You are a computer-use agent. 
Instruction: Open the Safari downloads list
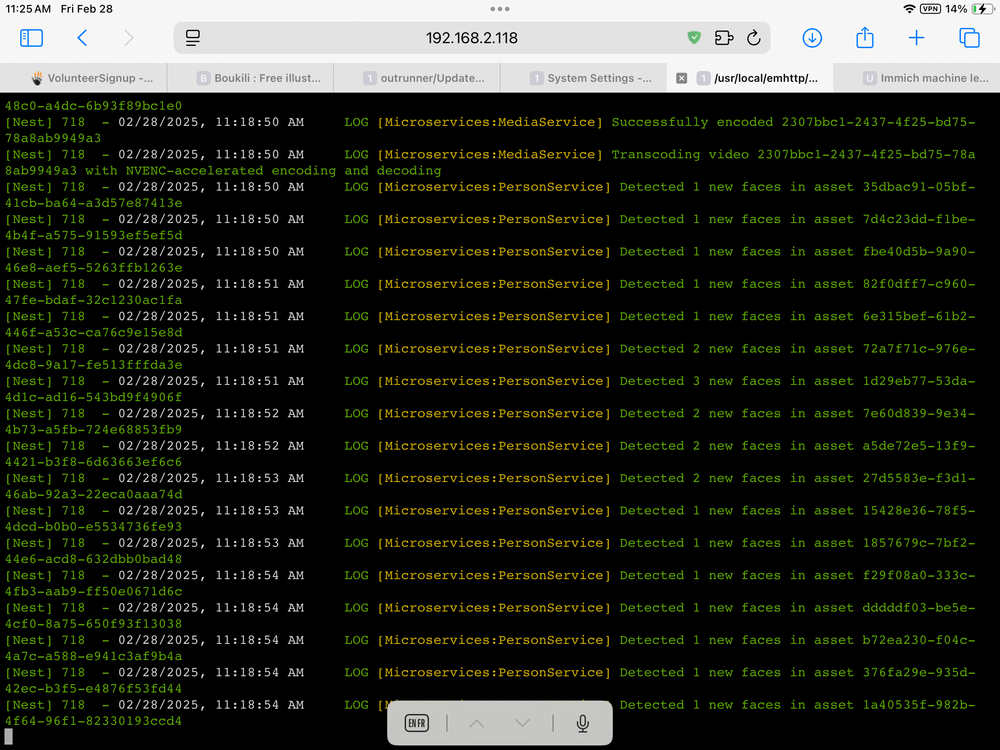tap(812, 38)
